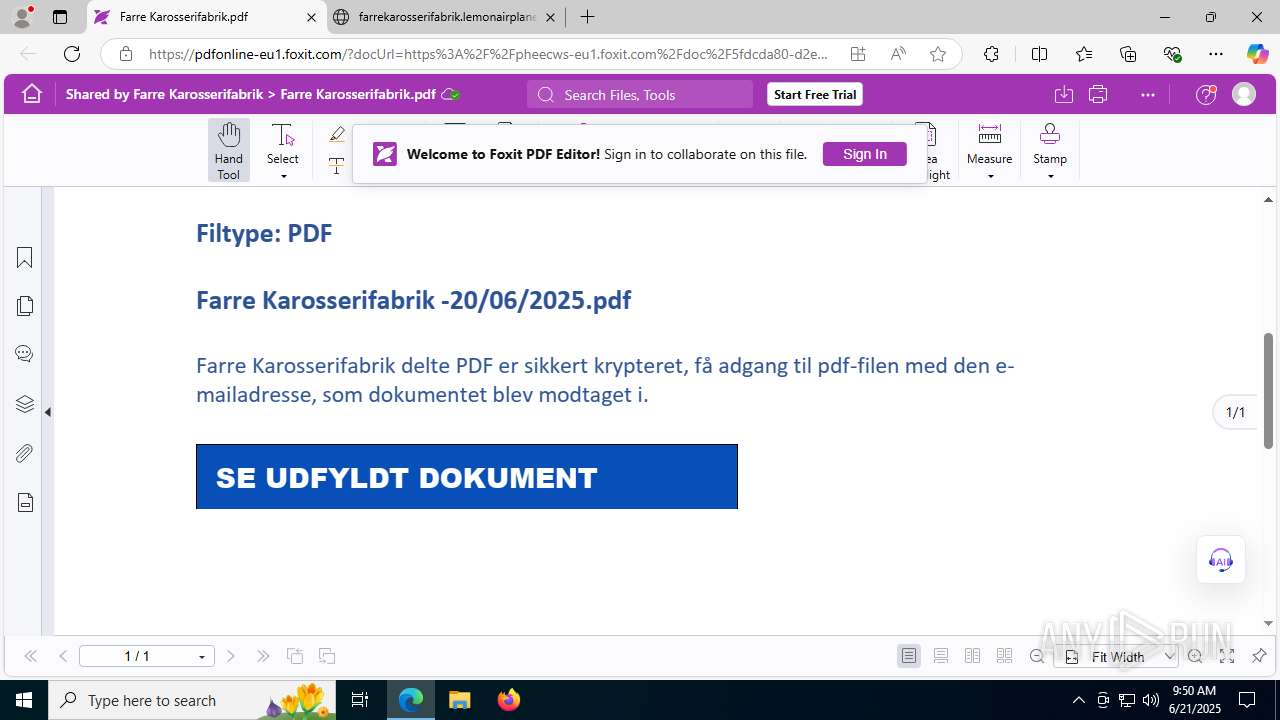Open the Attachments paperclip panel
The width and height of the screenshot is (1280, 720).
tap(25, 454)
